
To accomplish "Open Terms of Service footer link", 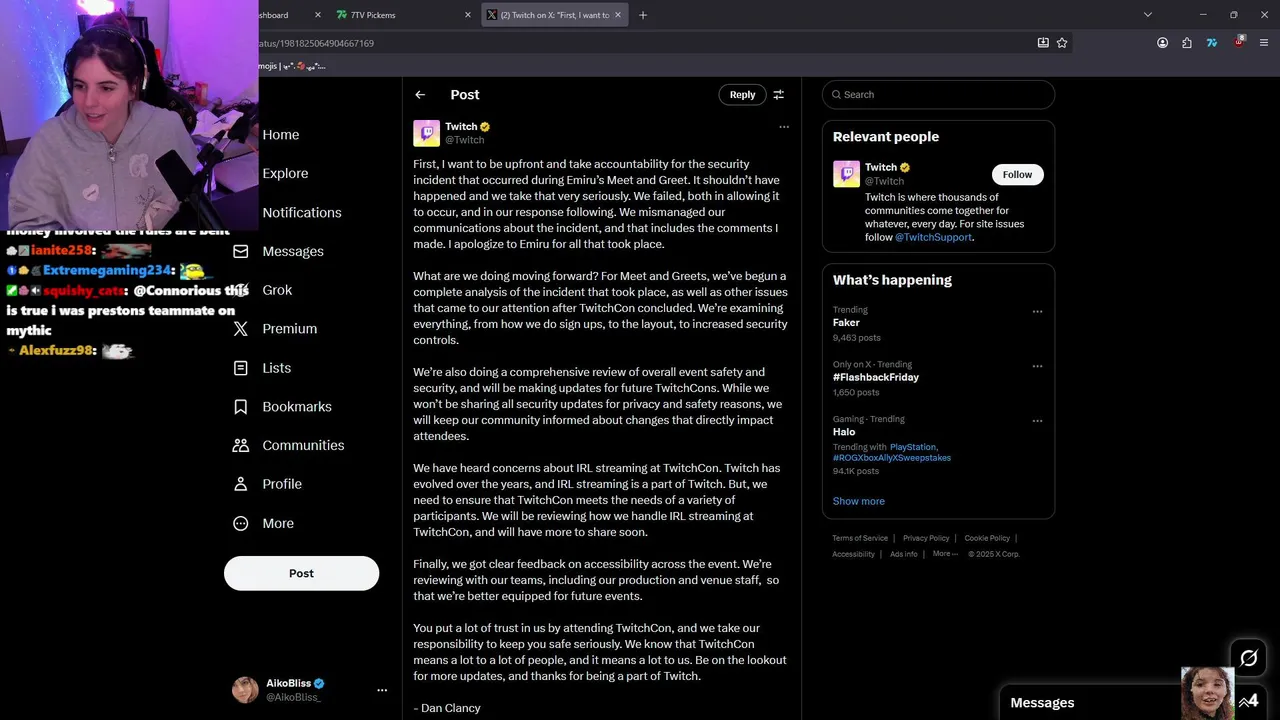I will coord(860,538).
